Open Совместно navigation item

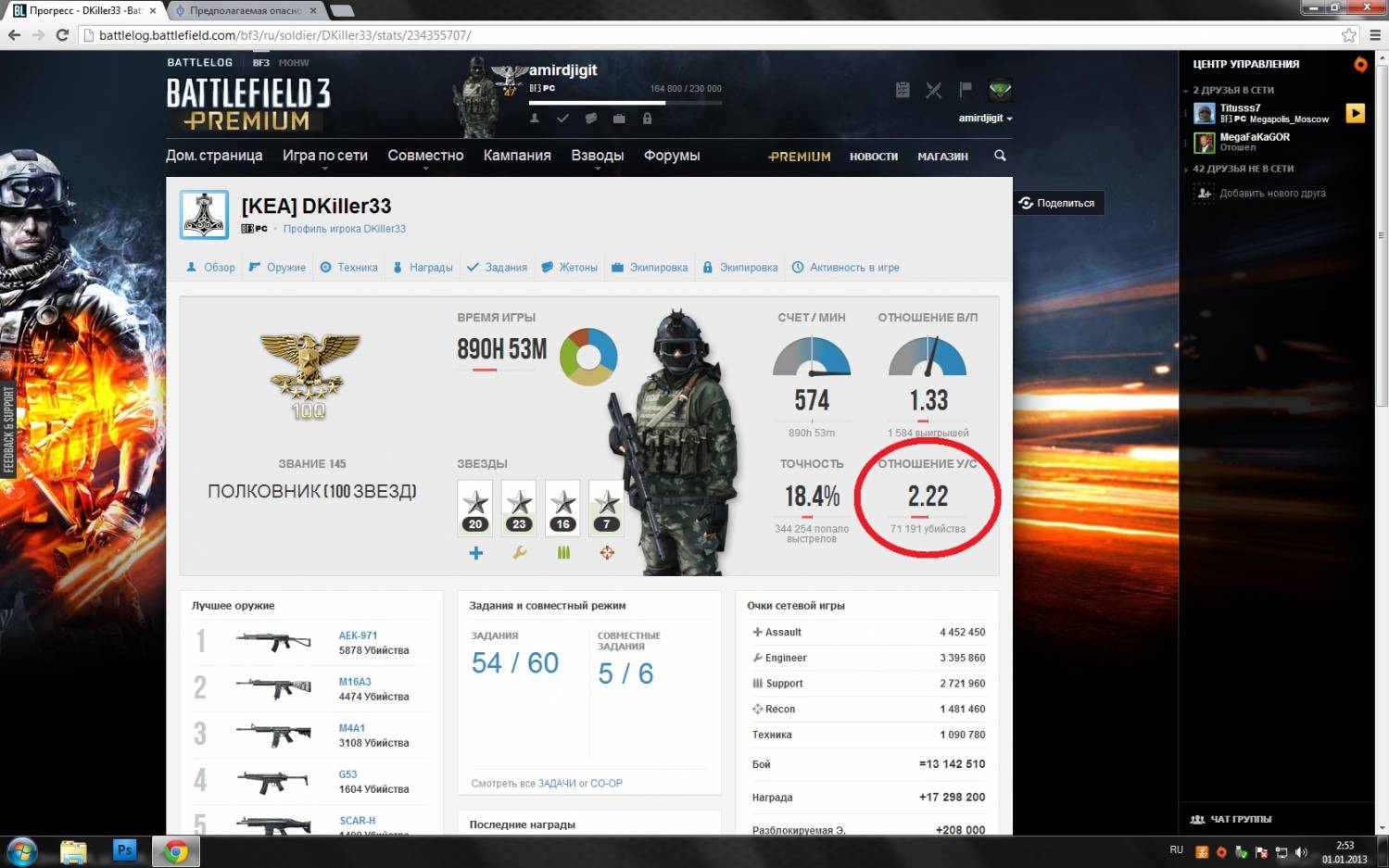pos(425,156)
